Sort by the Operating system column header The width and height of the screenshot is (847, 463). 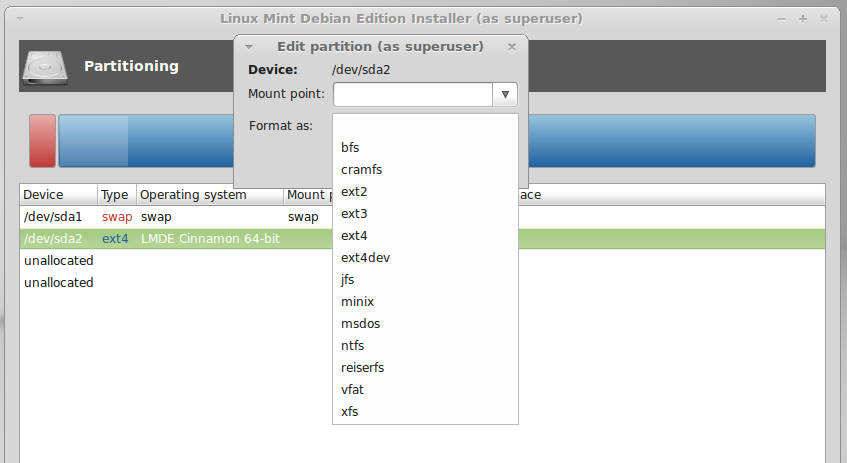(210, 195)
